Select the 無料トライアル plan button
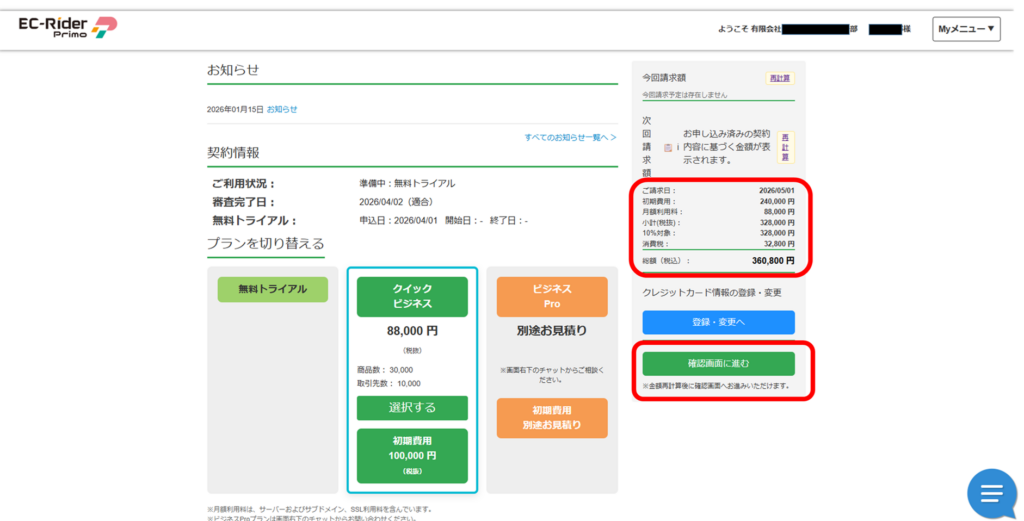 click(272, 289)
